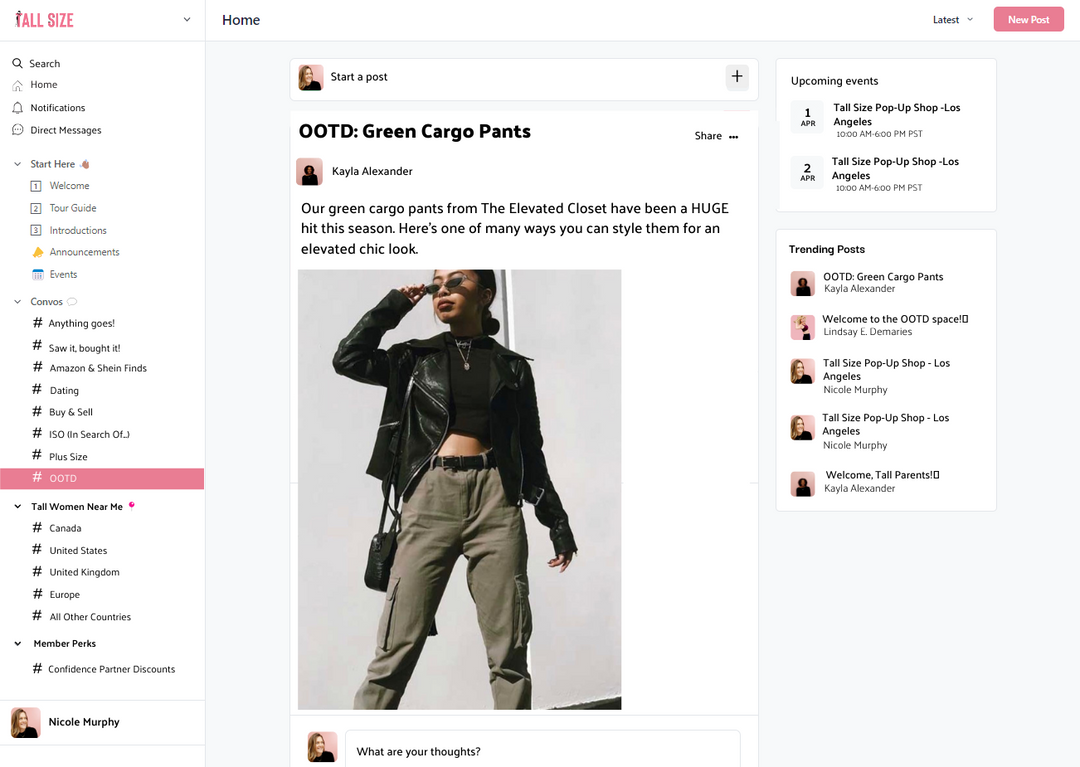Click Kayla Alexander's avatar on the post
Screen dimensions: 1080x767
[309, 171]
